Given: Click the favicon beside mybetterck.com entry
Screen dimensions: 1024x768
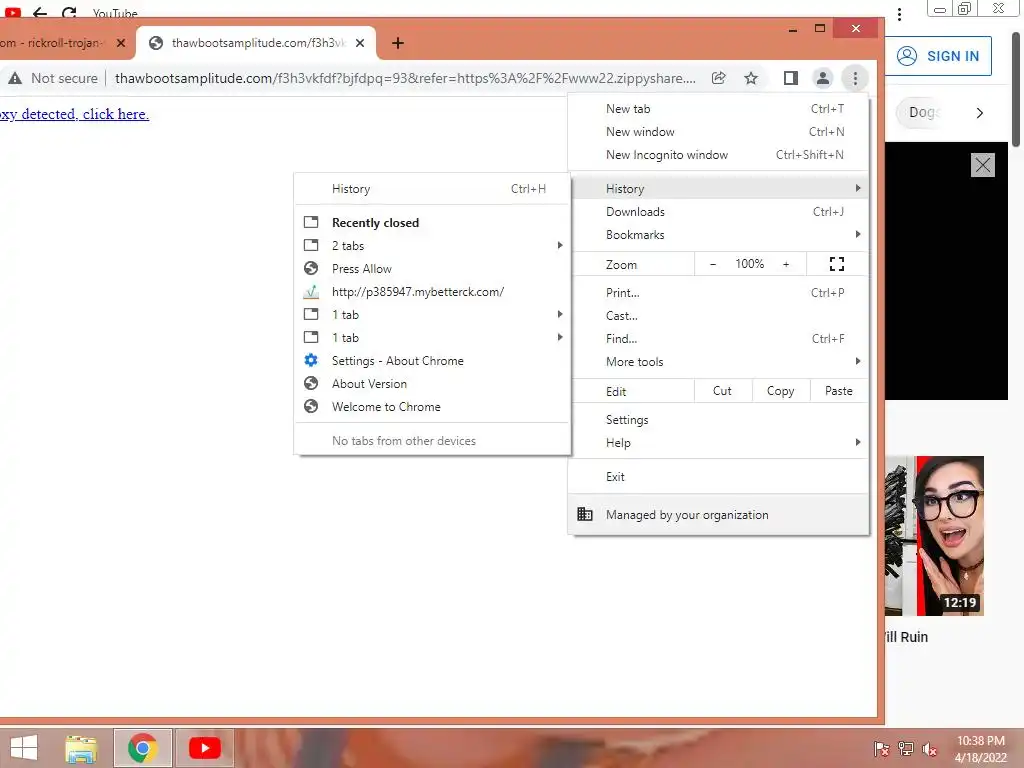Looking at the screenshot, I should [311, 292].
